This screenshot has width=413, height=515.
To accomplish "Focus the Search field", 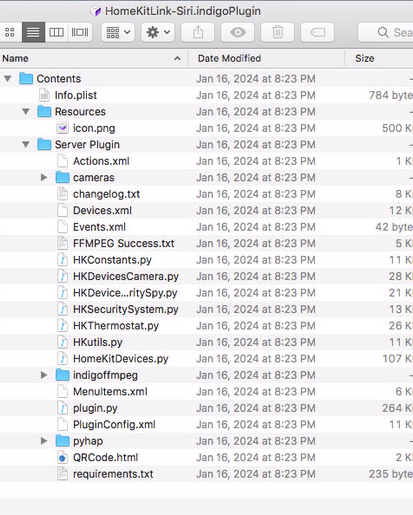I will [386, 32].
